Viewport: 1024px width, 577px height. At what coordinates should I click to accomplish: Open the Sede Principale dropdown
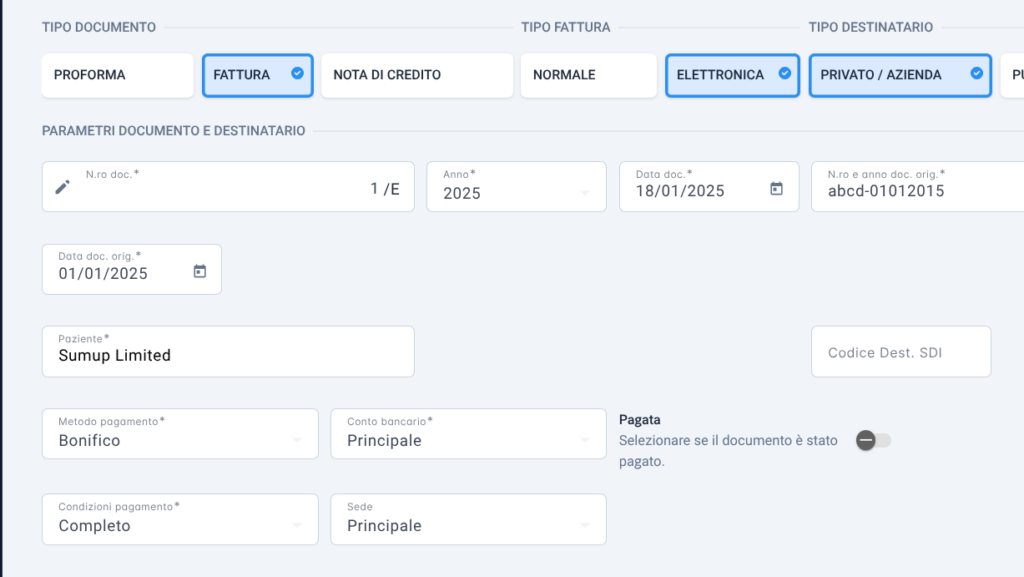click(468, 520)
